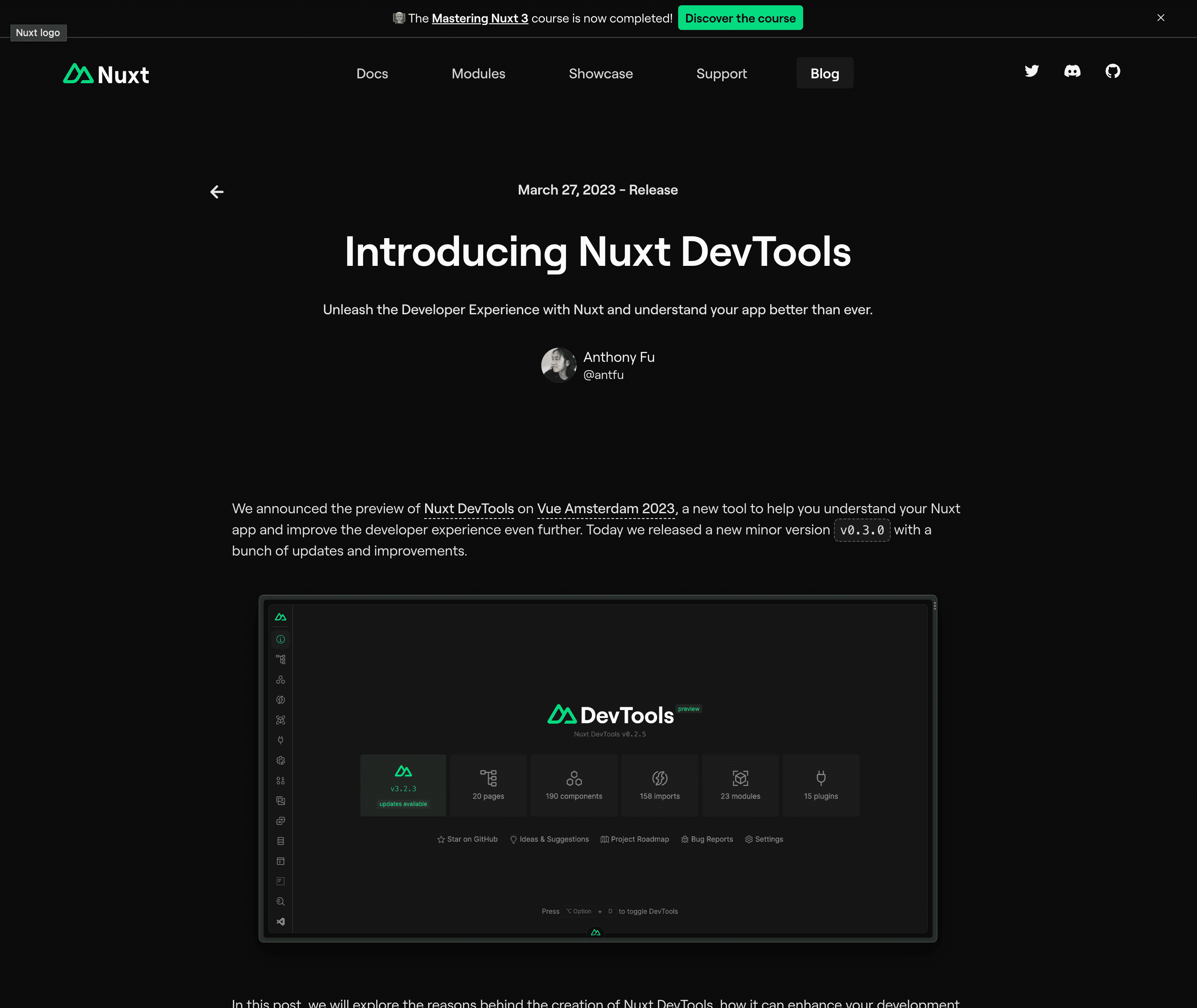
Task: Open the Modules cube icon in DevTools sidebar
Action: coord(280,720)
